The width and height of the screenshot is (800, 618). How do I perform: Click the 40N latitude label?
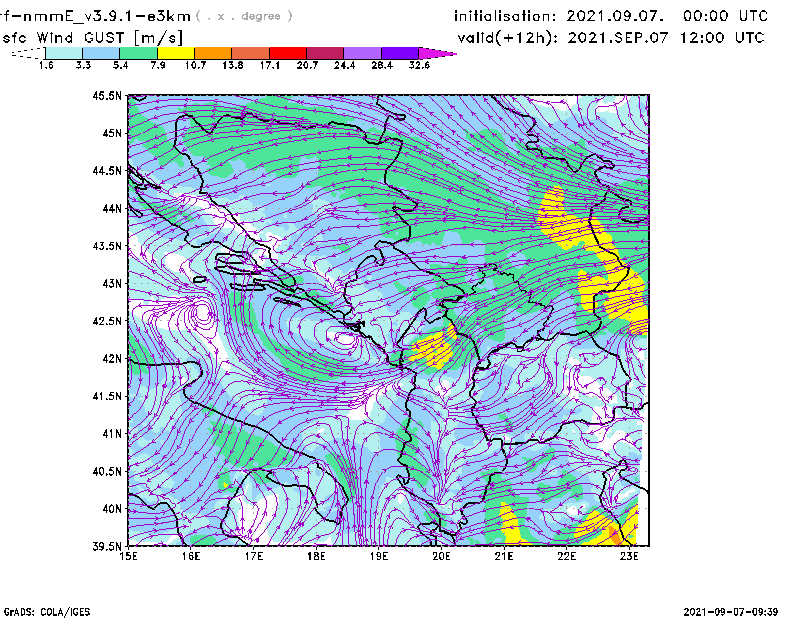112,509
